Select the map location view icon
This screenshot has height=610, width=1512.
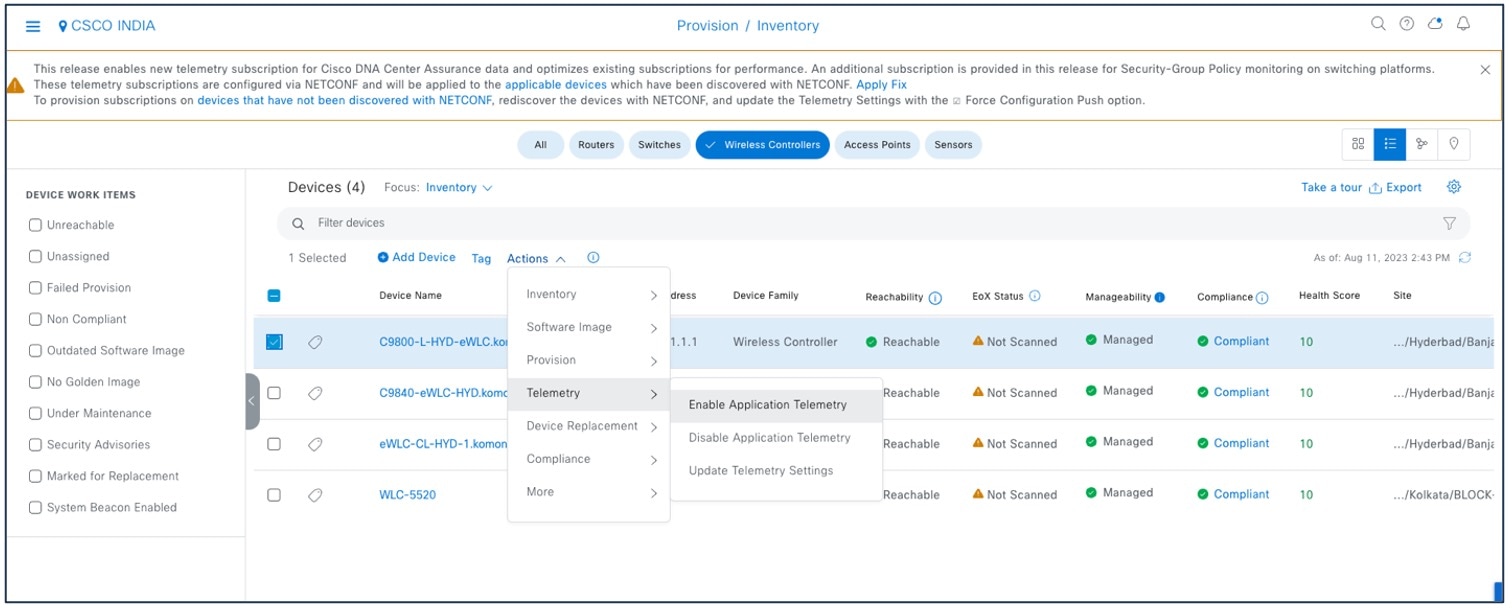point(1454,144)
